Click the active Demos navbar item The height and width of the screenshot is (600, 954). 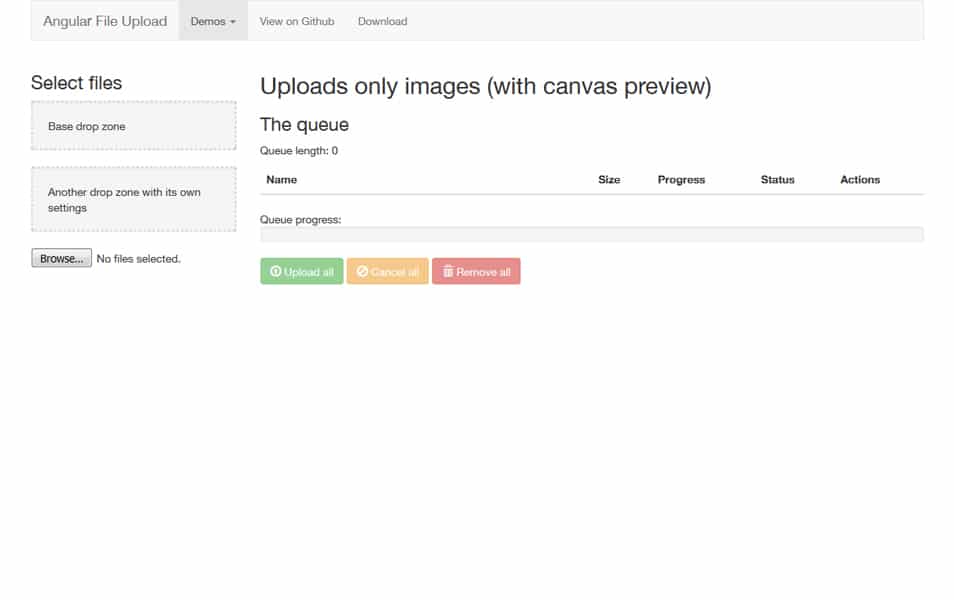click(212, 20)
